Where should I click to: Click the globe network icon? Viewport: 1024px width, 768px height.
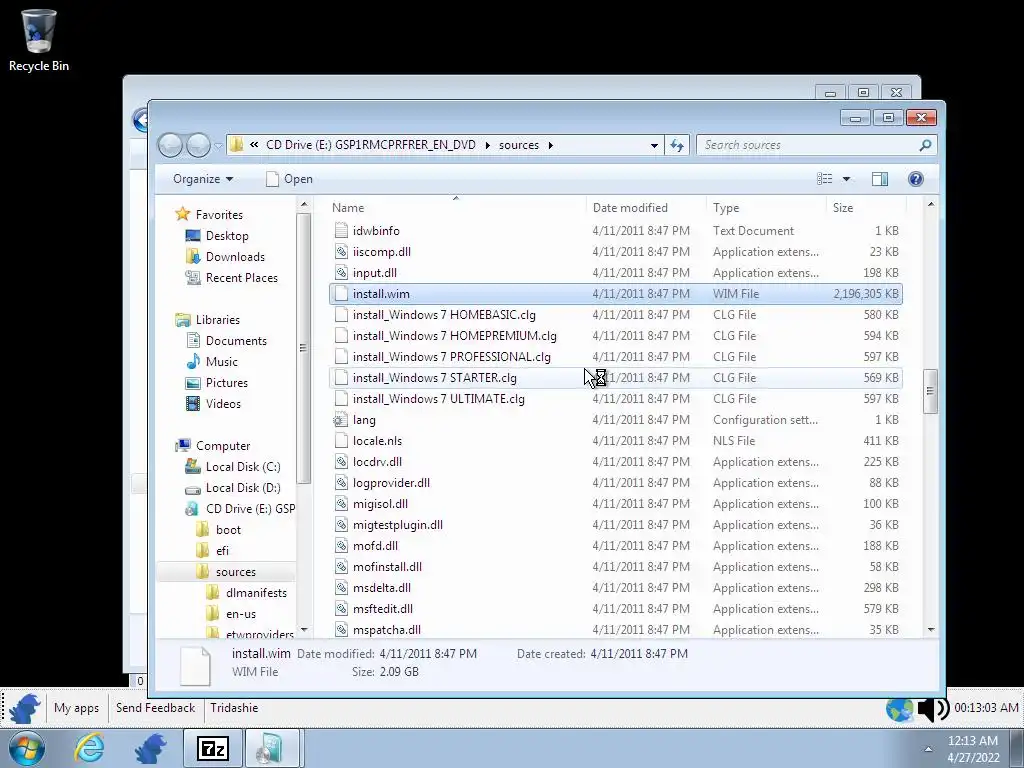coord(900,709)
